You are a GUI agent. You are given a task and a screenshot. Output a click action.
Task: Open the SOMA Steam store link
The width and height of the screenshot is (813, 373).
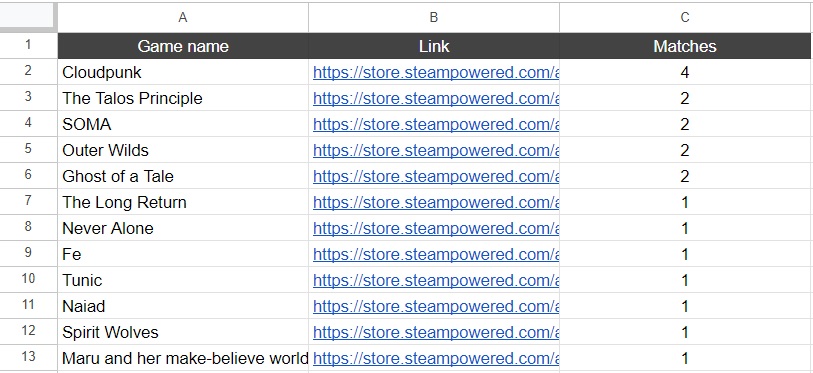[436, 124]
